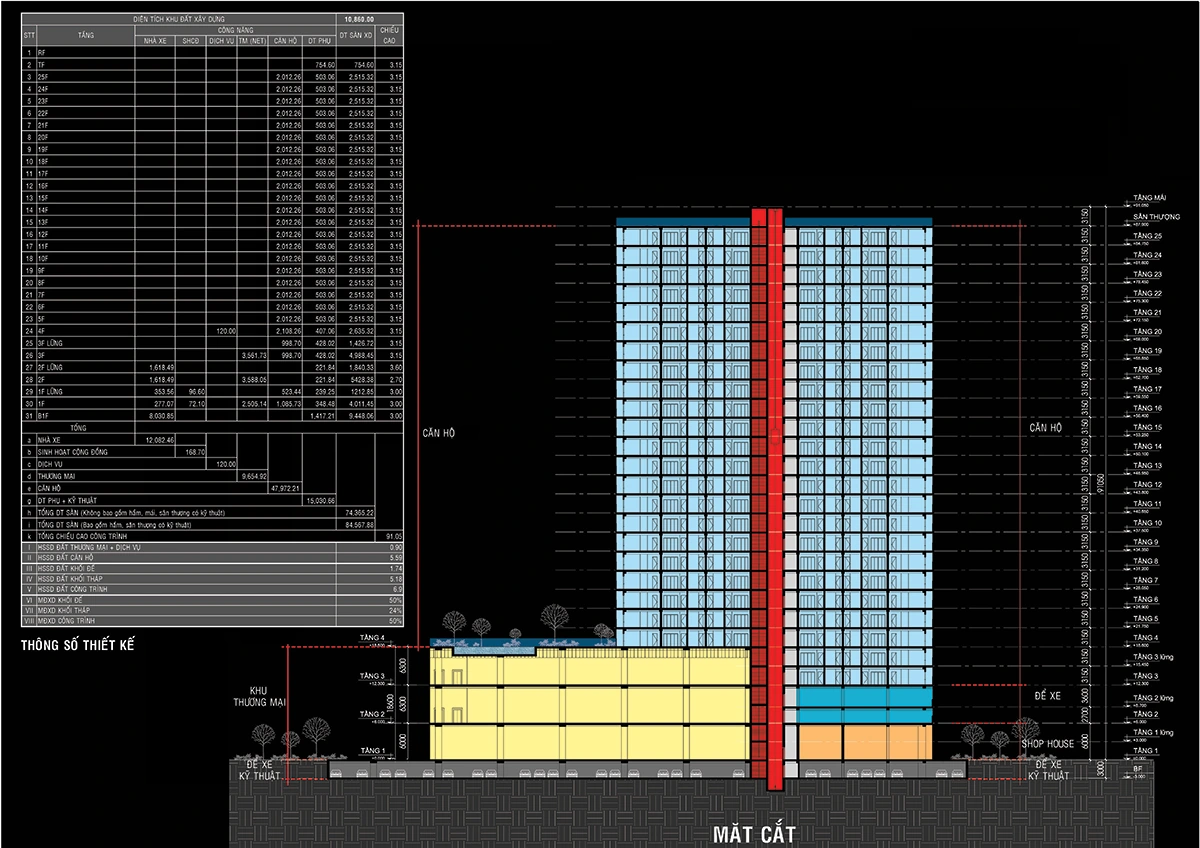Select the 3F commercial value "3,561.73"
Viewport: 1200px width, 848px height.
click(x=252, y=354)
